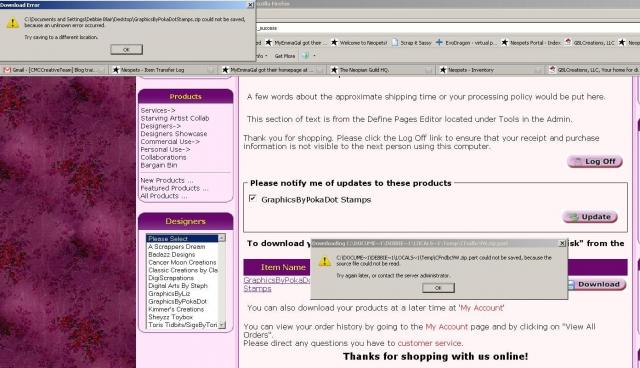Screen dimensions: 640x368
Task: Select GraphicsByPokaDot in the Designers list
Action: [x=178, y=301]
